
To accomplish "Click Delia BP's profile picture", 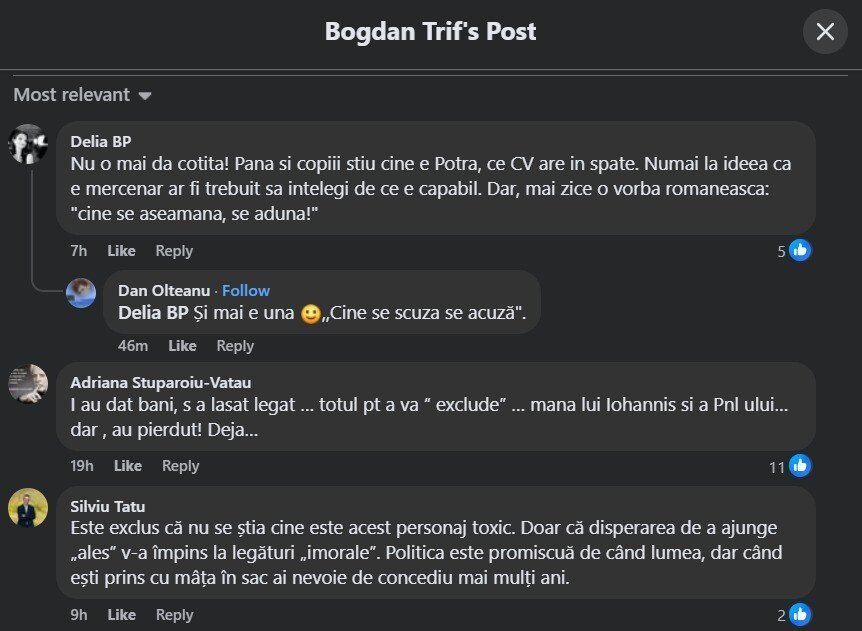I will click(28, 144).
